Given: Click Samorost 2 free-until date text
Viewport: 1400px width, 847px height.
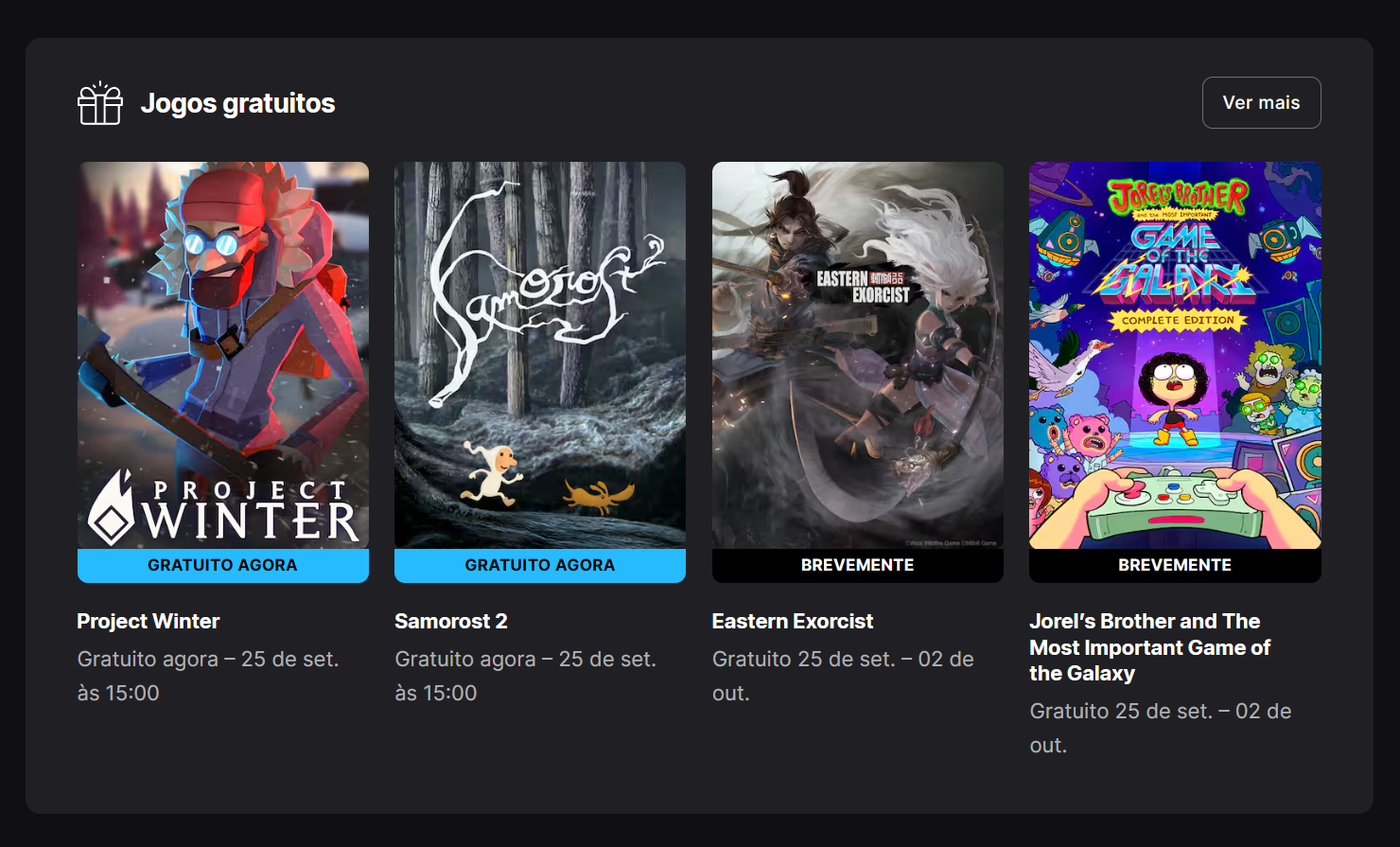Looking at the screenshot, I should coord(525,676).
